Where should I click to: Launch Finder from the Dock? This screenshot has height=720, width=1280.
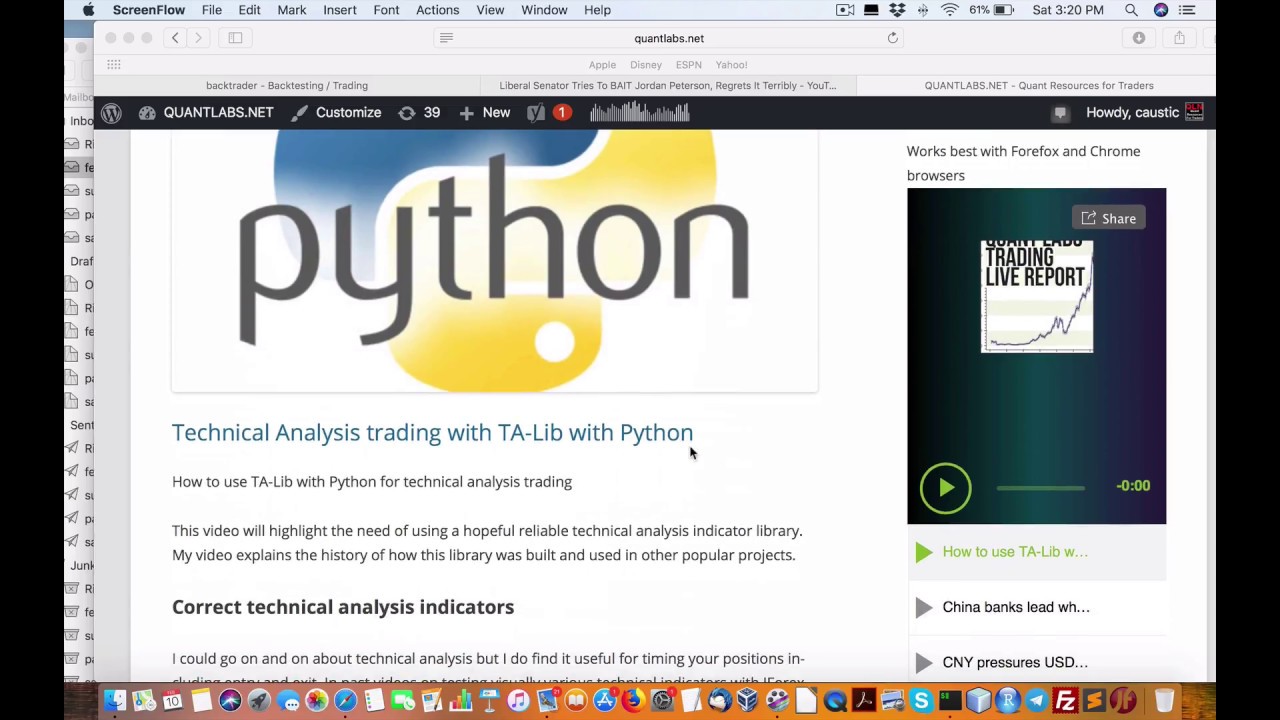pyautogui.click(x=115, y=701)
